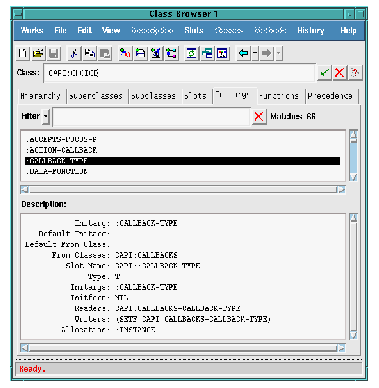The image size is (379, 388).
Task: Click initargs list horizontal scroll left arrow
Action: click(25, 190)
